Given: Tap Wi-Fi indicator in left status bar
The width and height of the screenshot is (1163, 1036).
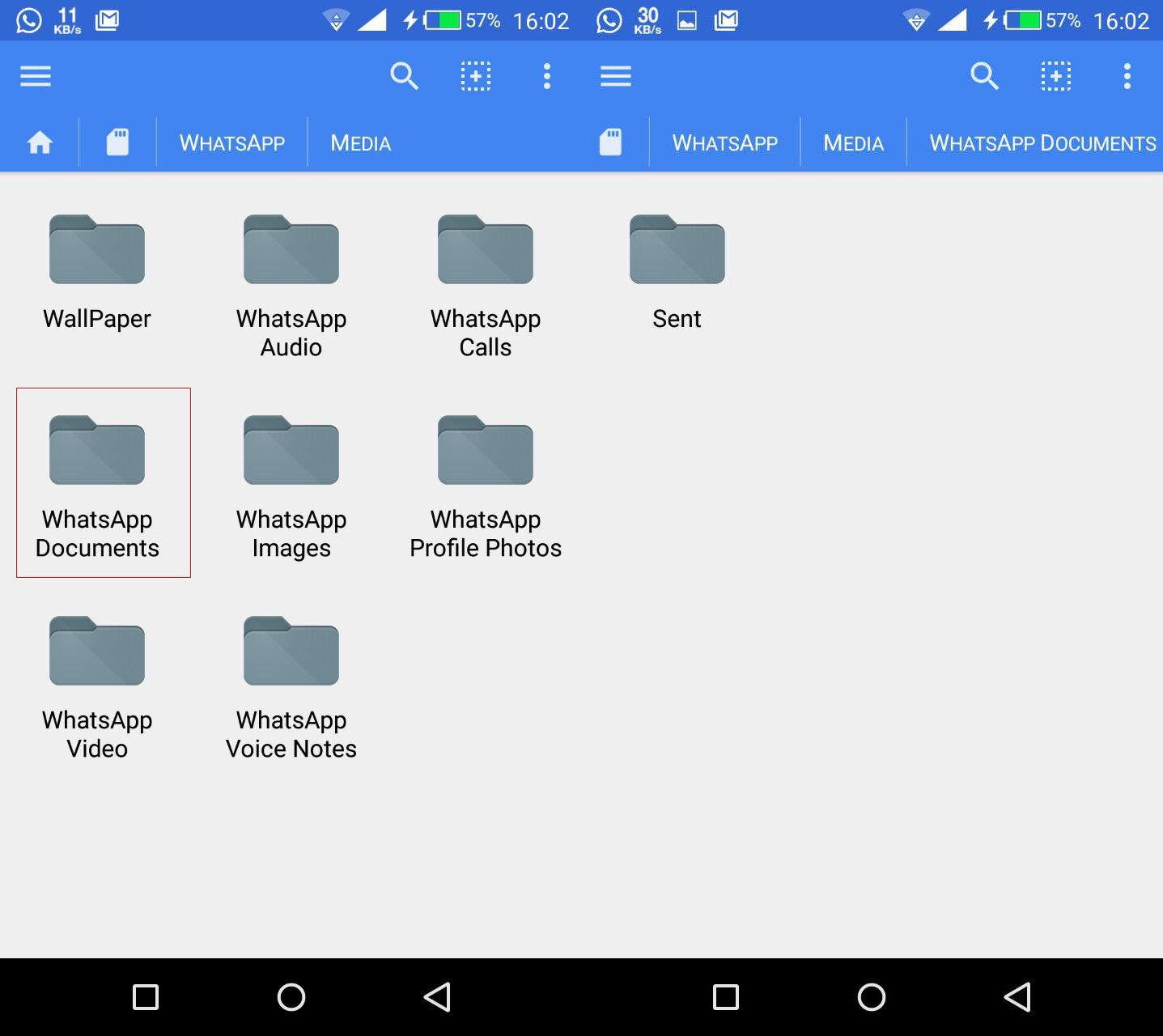Looking at the screenshot, I should pyautogui.click(x=336, y=21).
